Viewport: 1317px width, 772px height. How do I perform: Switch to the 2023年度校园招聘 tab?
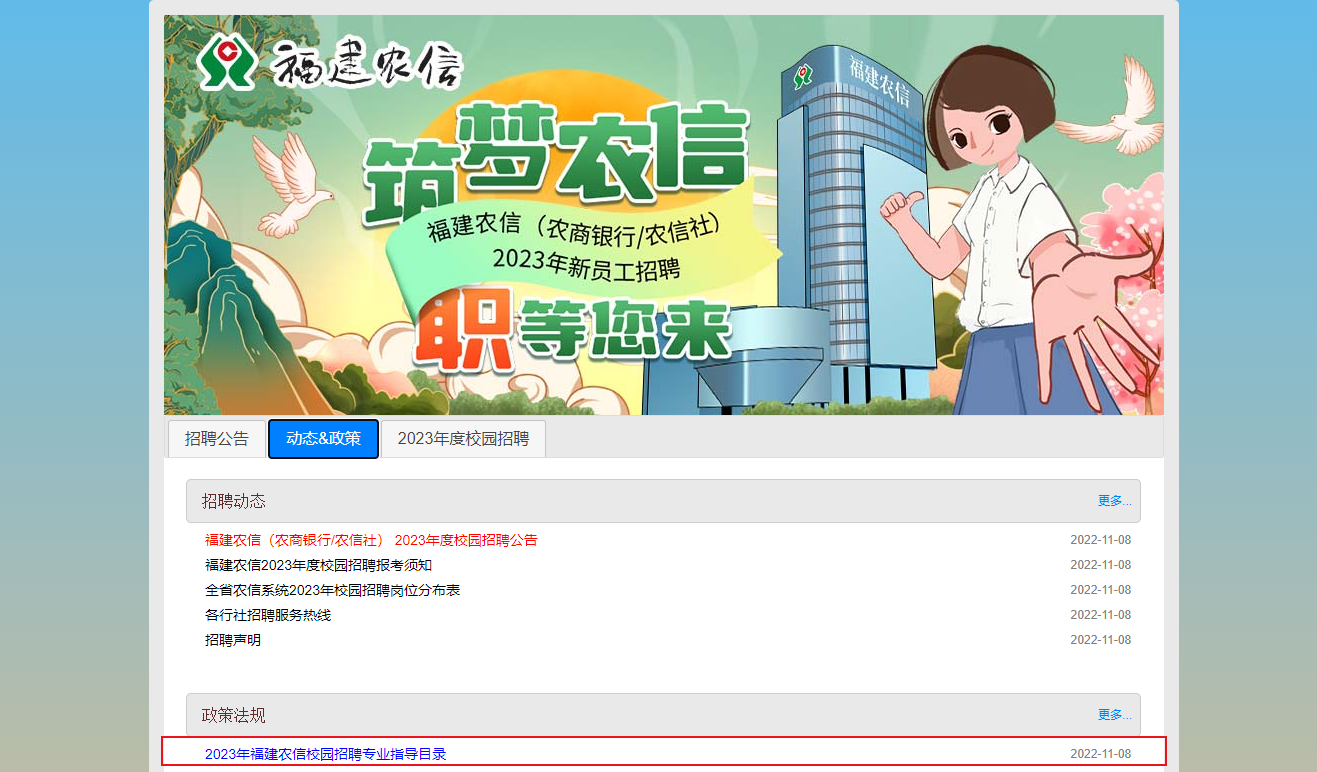point(463,439)
